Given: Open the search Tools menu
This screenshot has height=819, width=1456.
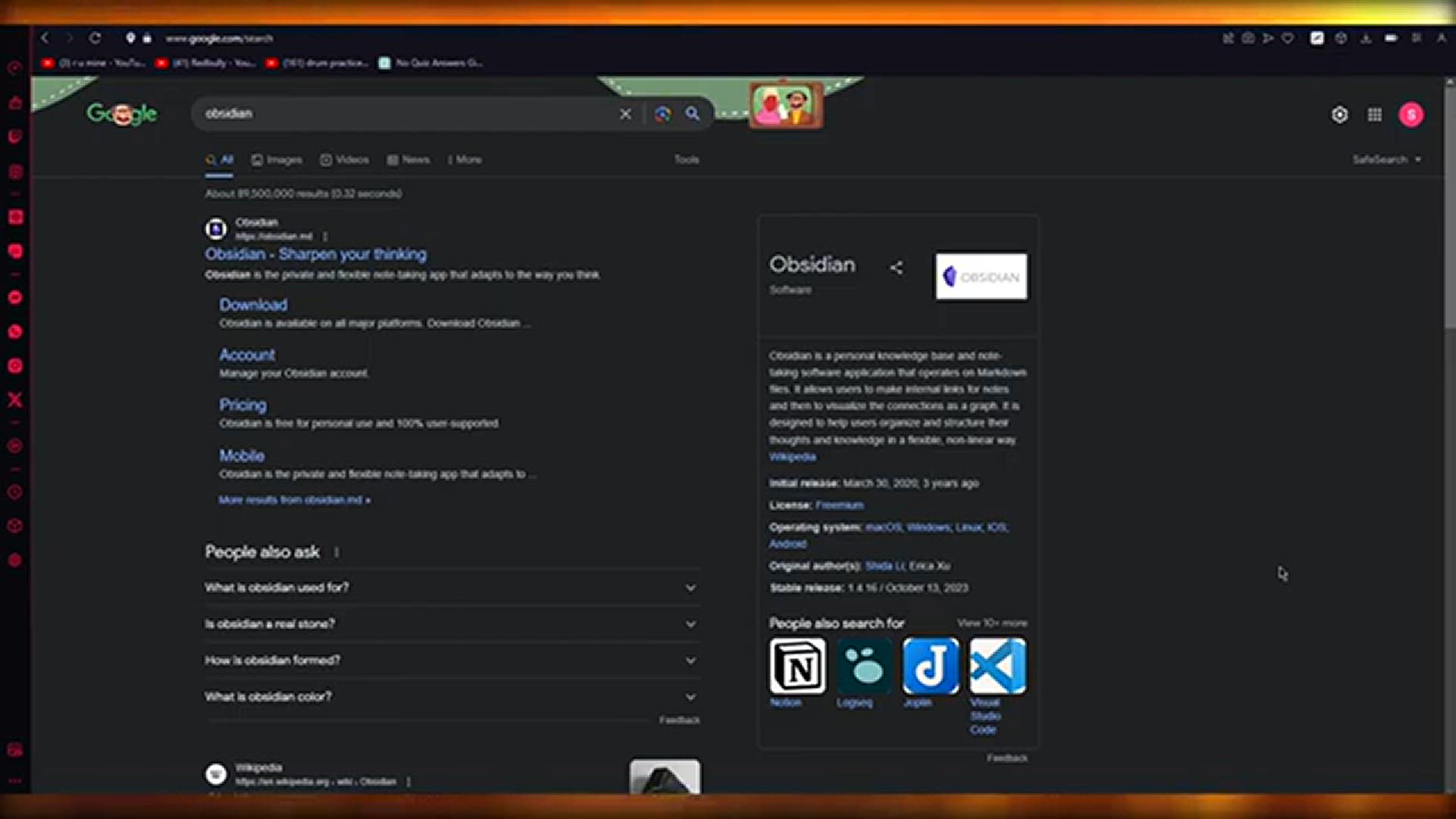Looking at the screenshot, I should click(687, 159).
